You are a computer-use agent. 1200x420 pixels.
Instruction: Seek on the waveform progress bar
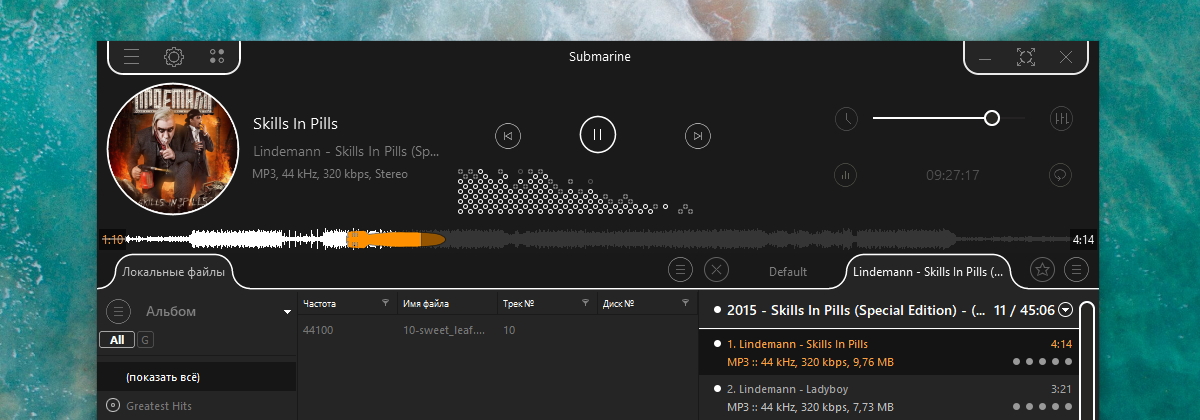pos(598,239)
